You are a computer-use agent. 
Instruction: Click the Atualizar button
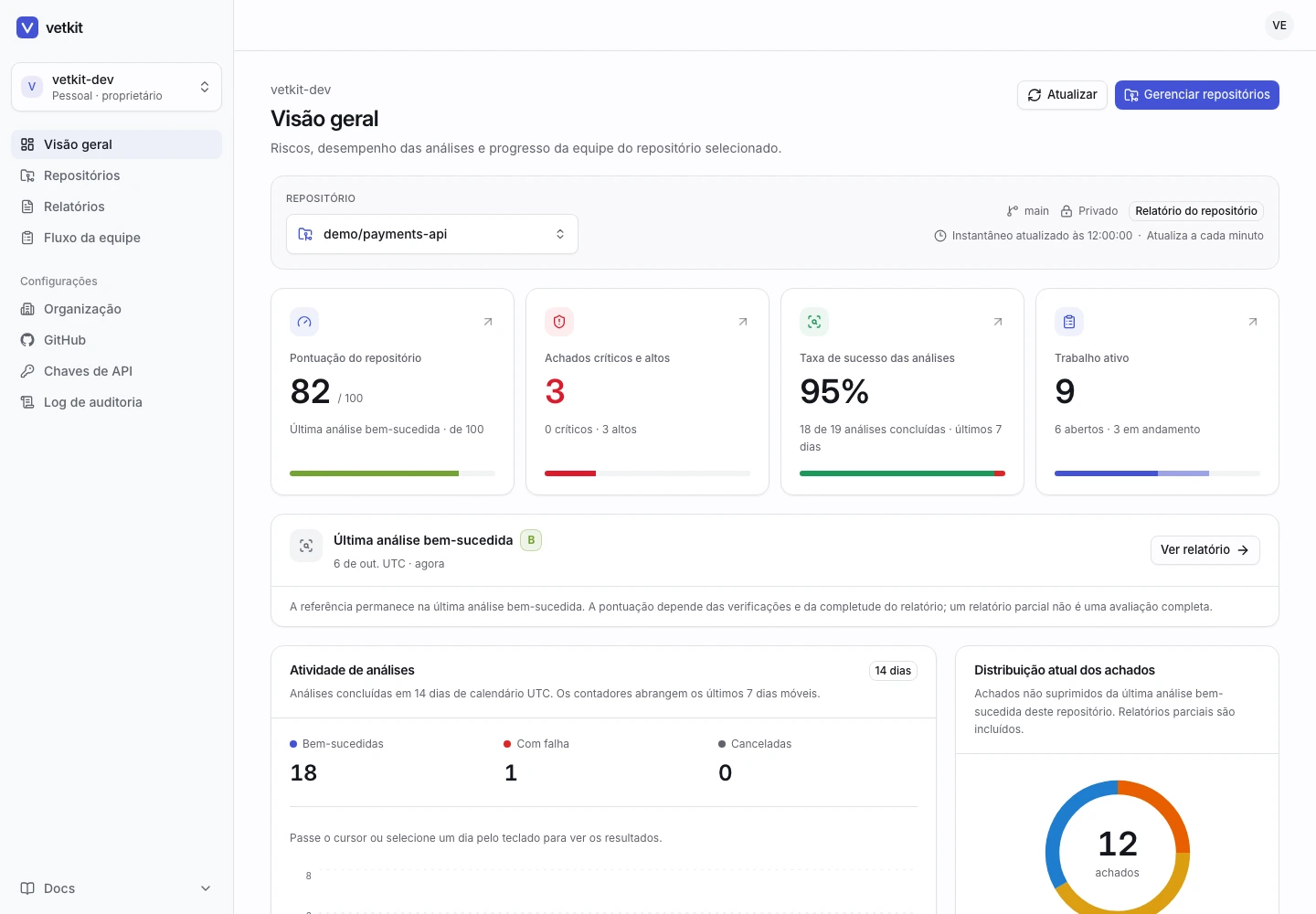click(x=1062, y=95)
